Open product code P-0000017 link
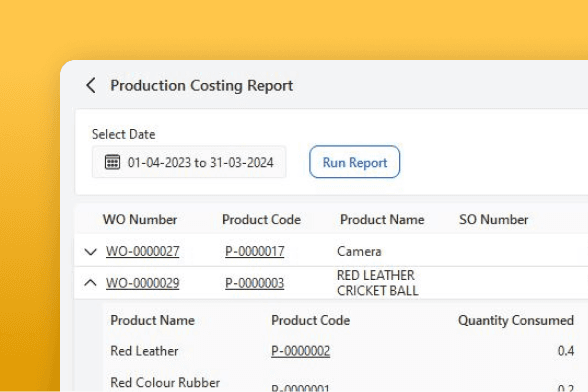This screenshot has height=392, width=588. (x=255, y=251)
